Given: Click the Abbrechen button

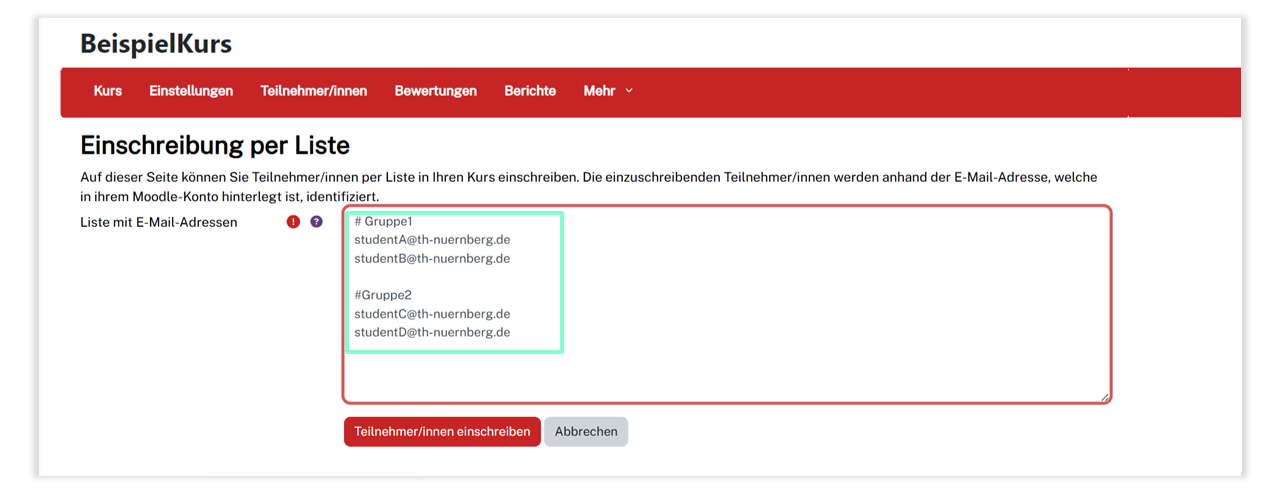Looking at the screenshot, I should pyautogui.click(x=586, y=432).
